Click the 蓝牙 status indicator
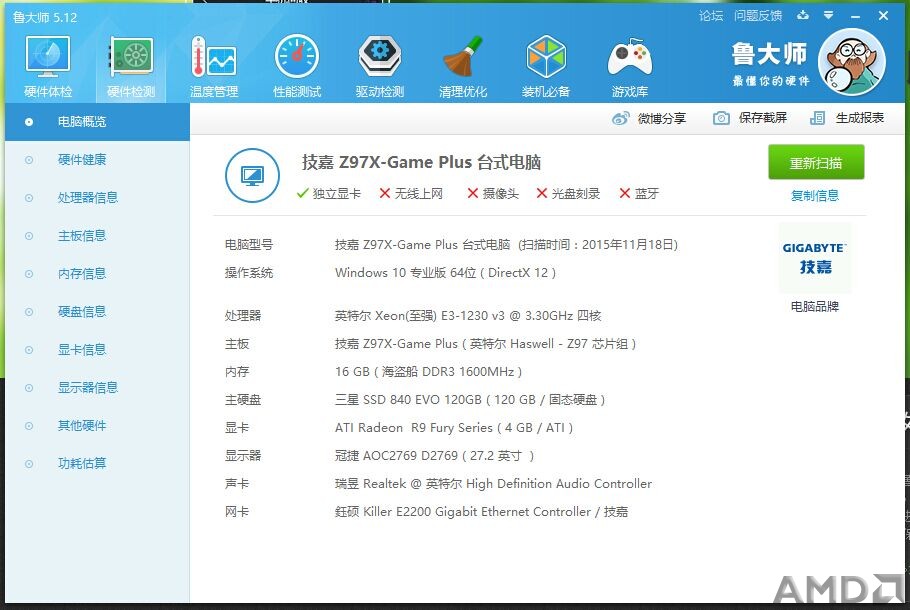The image size is (910, 610). pos(639,193)
